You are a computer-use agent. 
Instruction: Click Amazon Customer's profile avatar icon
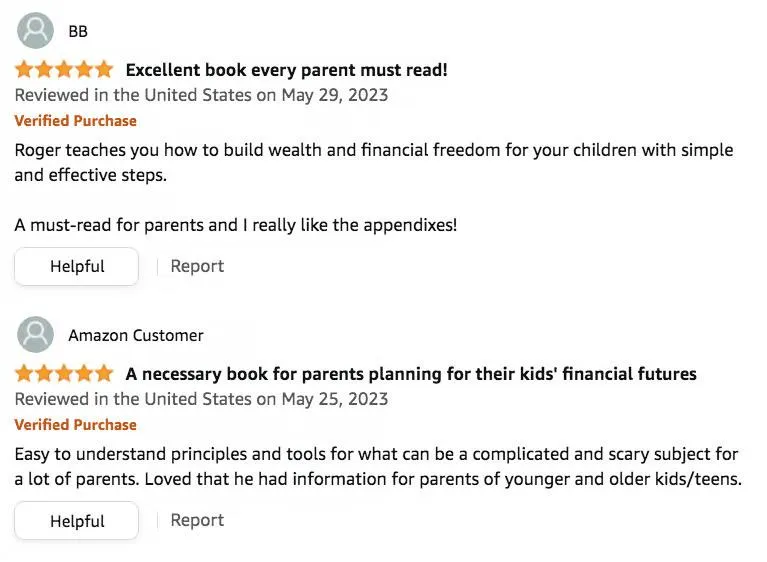(36, 335)
